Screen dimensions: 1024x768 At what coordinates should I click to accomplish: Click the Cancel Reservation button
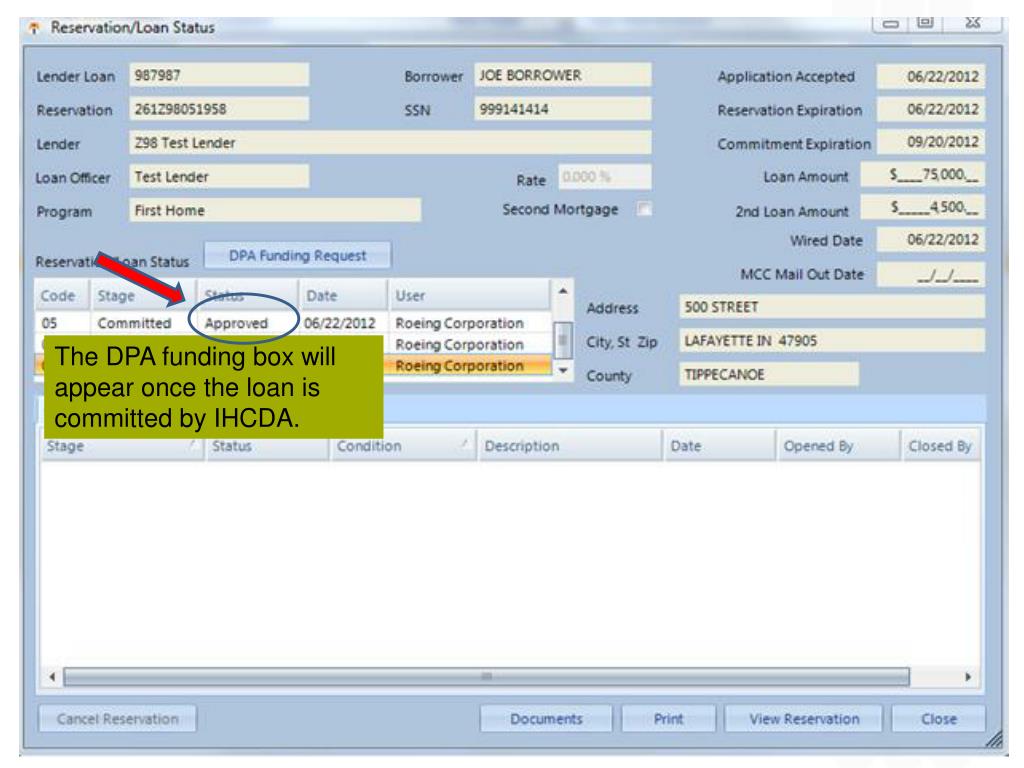[118, 718]
